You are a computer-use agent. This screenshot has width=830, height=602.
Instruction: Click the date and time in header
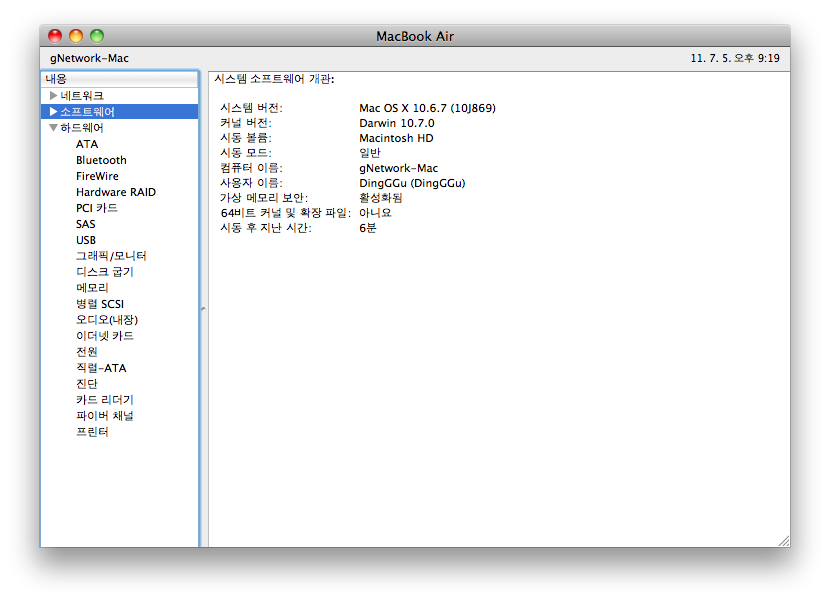click(x=735, y=58)
